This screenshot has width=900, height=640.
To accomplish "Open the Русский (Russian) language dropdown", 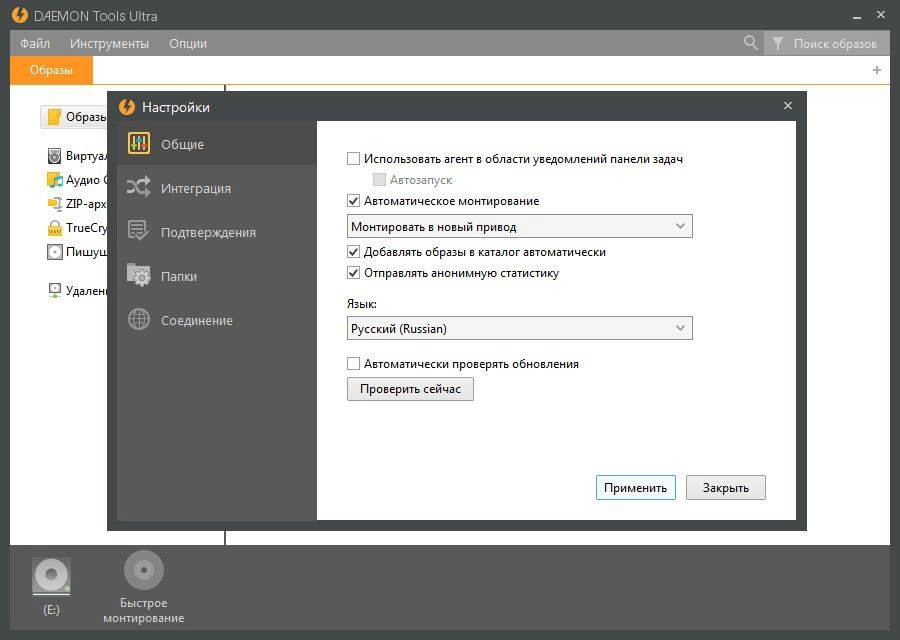I will click(x=519, y=328).
